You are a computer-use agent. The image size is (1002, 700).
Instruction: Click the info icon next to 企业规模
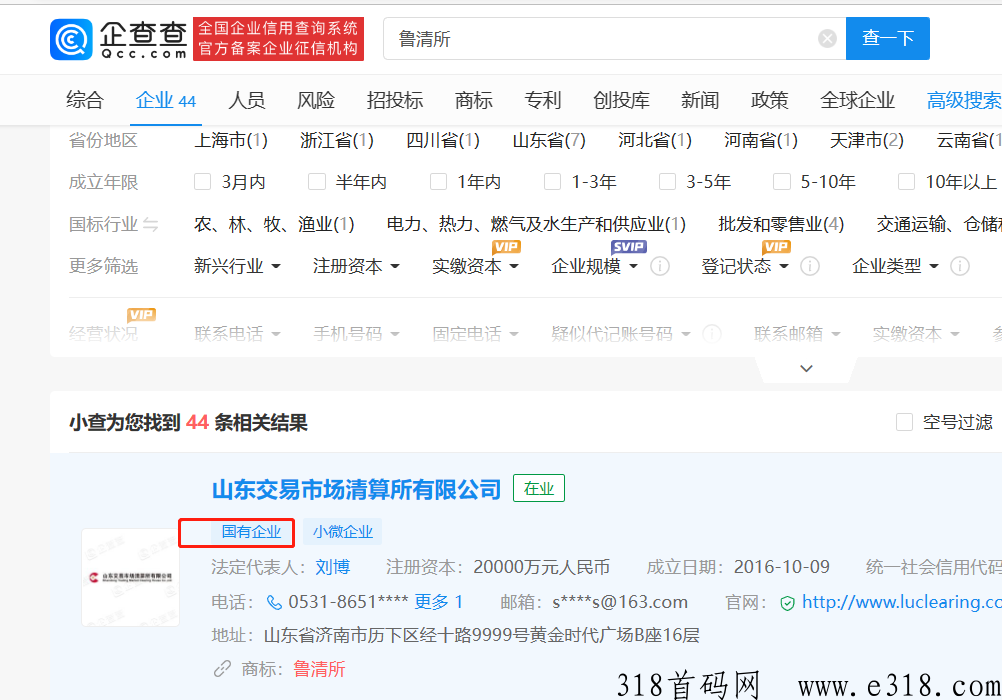pyautogui.click(x=659, y=266)
